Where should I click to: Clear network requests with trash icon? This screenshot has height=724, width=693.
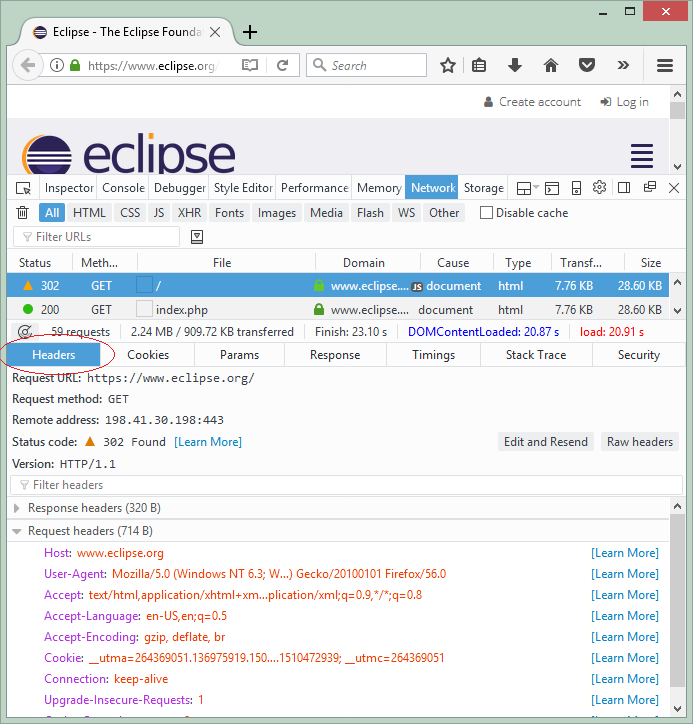coord(22,213)
